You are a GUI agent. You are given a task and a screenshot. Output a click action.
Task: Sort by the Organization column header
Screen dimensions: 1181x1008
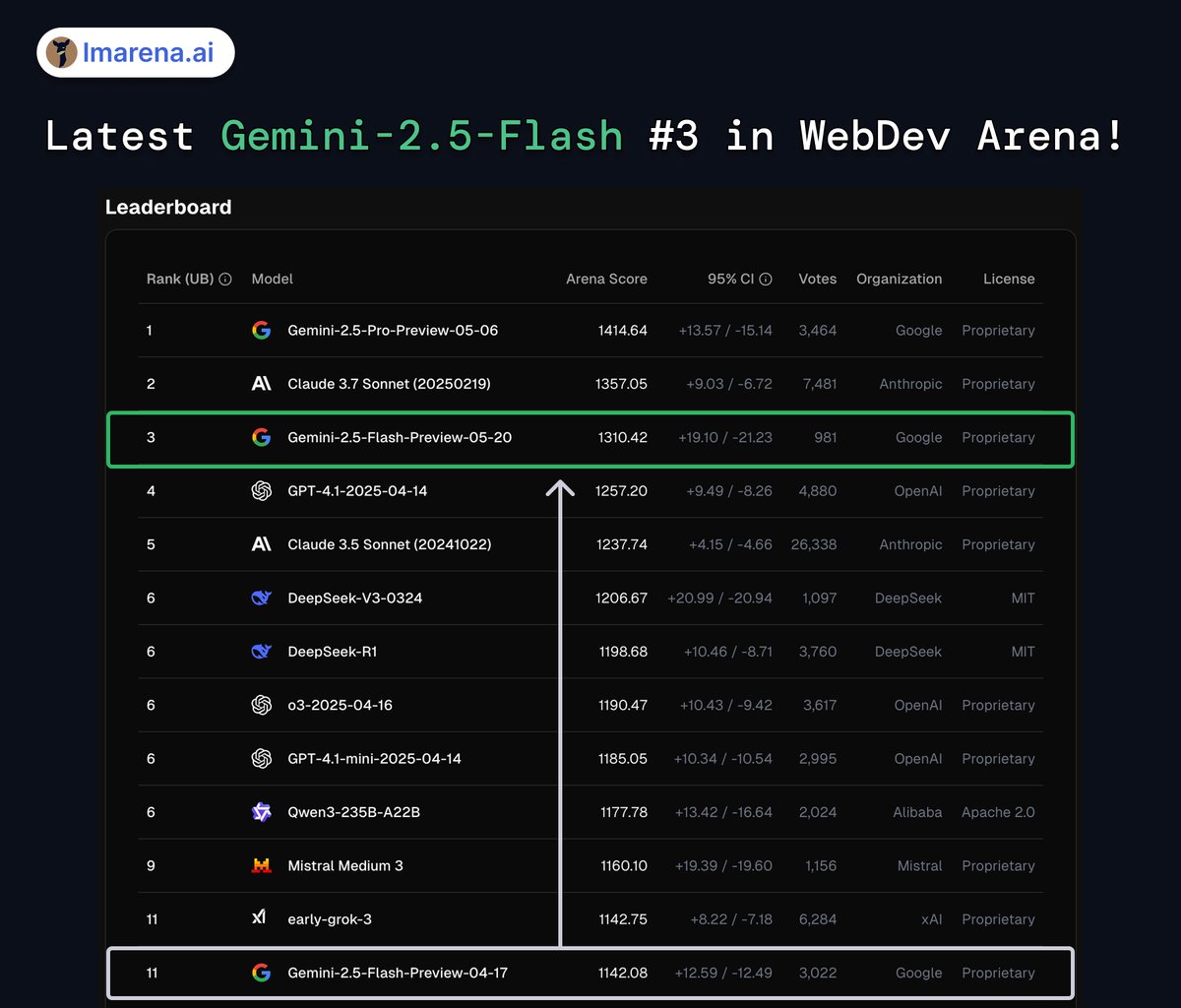point(900,280)
